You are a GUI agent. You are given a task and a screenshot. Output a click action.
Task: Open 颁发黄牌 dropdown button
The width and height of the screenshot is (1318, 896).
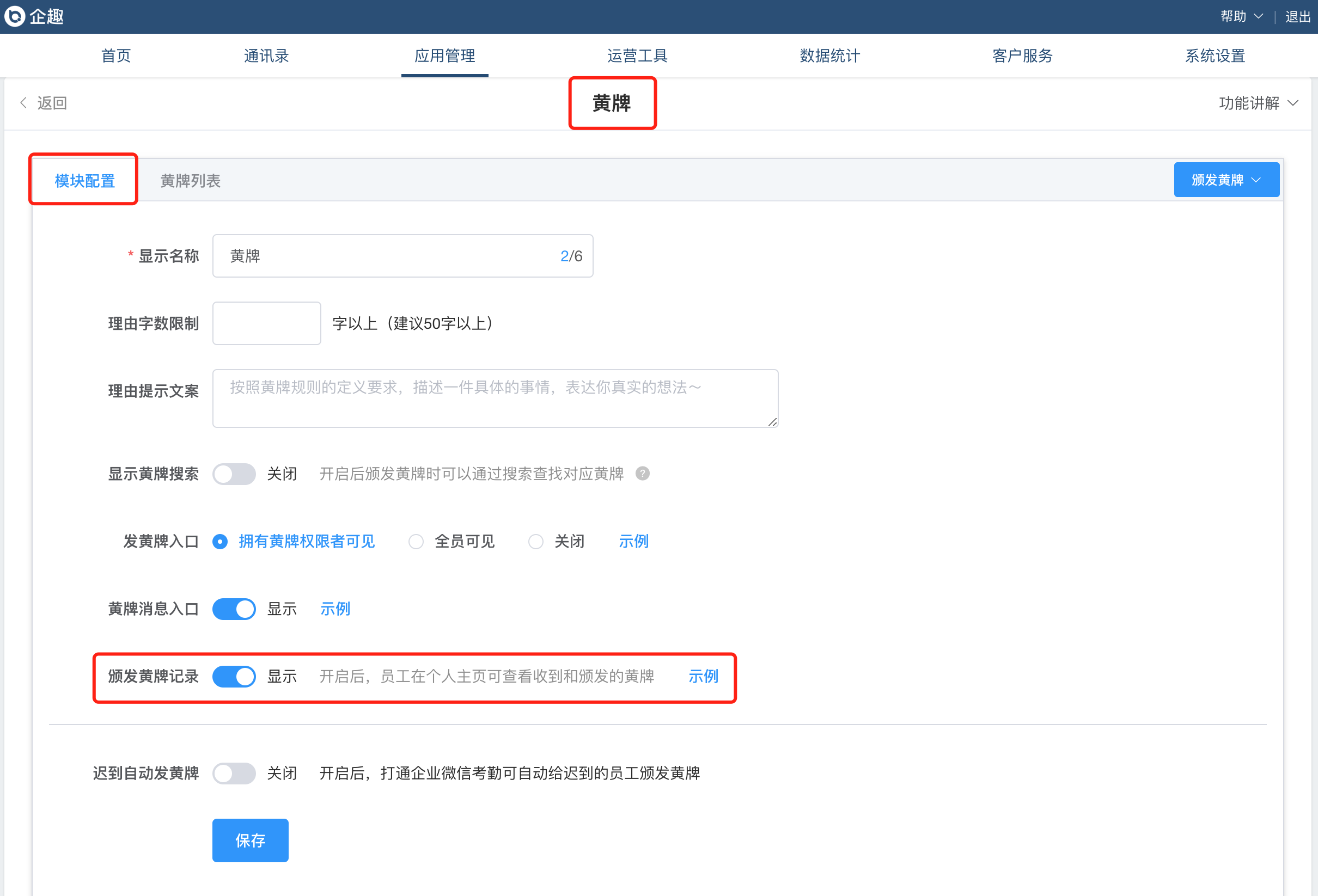click(1225, 180)
